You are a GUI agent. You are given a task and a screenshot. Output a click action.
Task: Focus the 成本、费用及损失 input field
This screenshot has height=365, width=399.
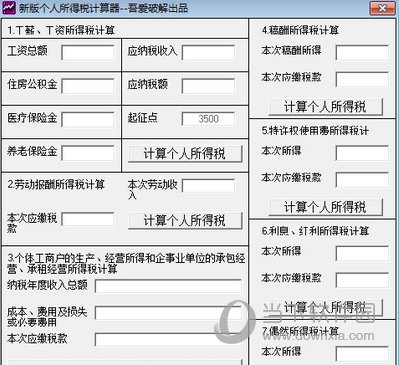[x=168, y=313]
